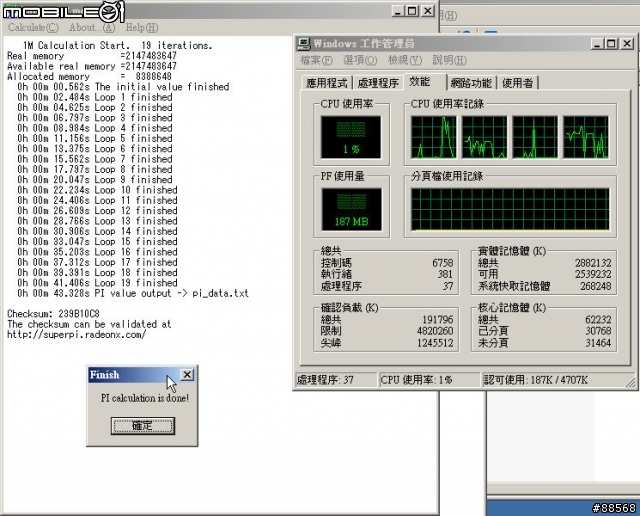This screenshot has width=640, height=516.
Task: Maximize the Super PI window
Action: (x=412, y=11)
